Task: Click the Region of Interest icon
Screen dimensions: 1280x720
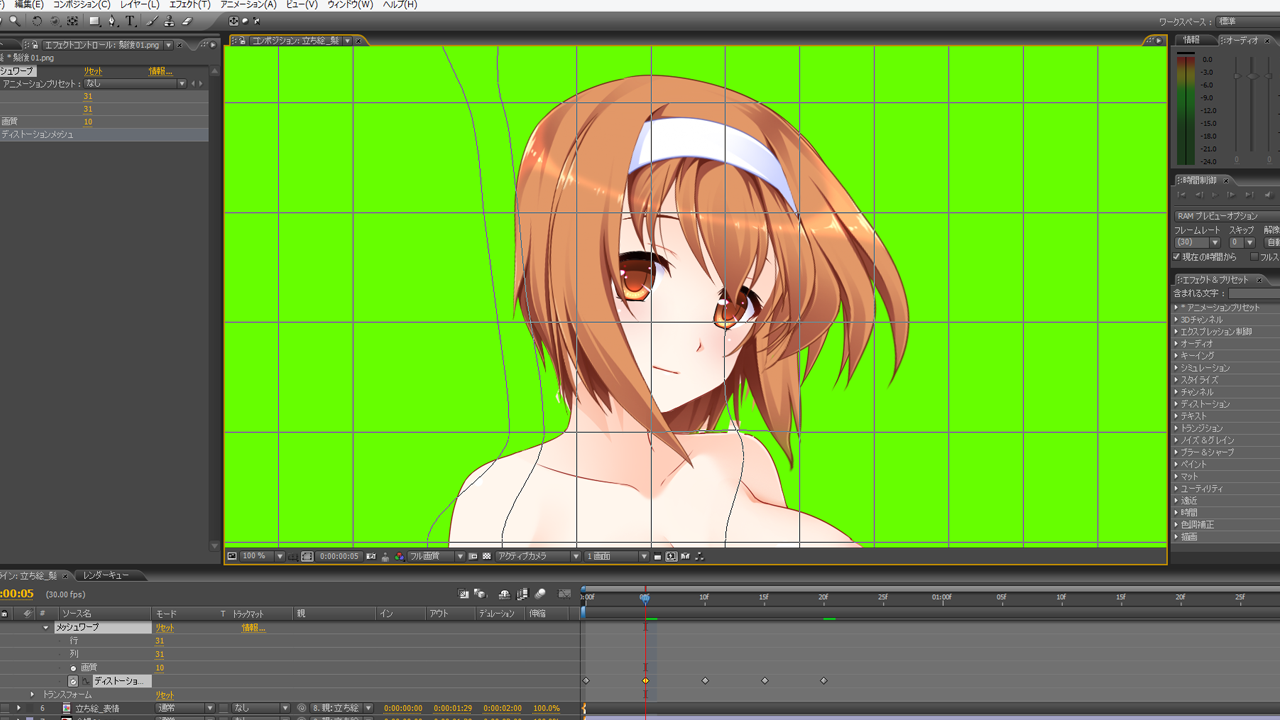Action: (472, 556)
